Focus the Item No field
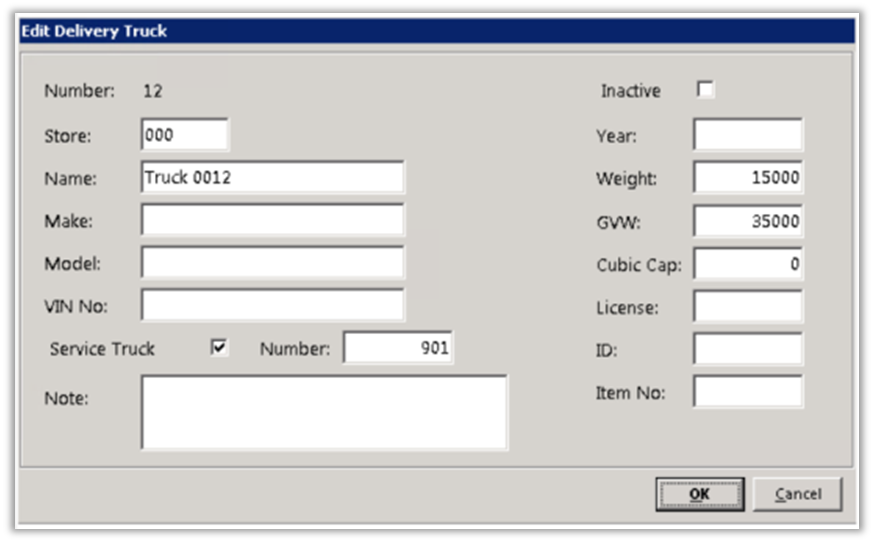Screen dimensions: 874x542 (748, 392)
